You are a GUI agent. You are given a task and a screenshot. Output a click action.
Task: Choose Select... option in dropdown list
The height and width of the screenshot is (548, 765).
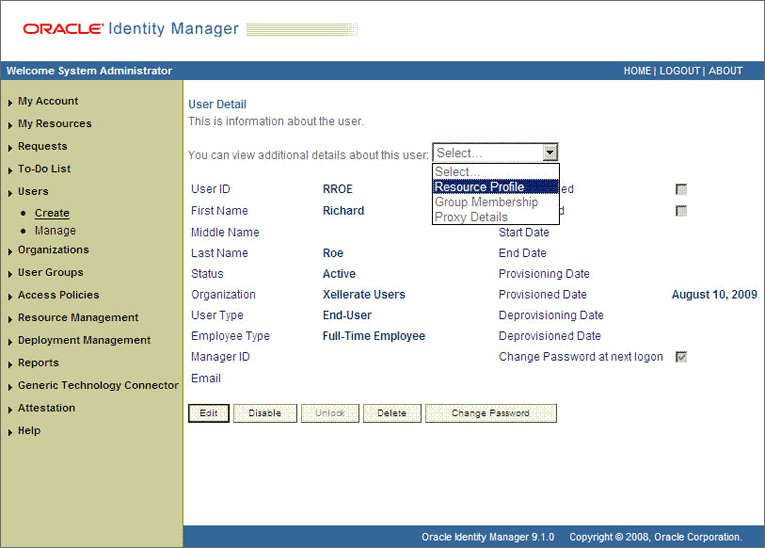pos(495,172)
